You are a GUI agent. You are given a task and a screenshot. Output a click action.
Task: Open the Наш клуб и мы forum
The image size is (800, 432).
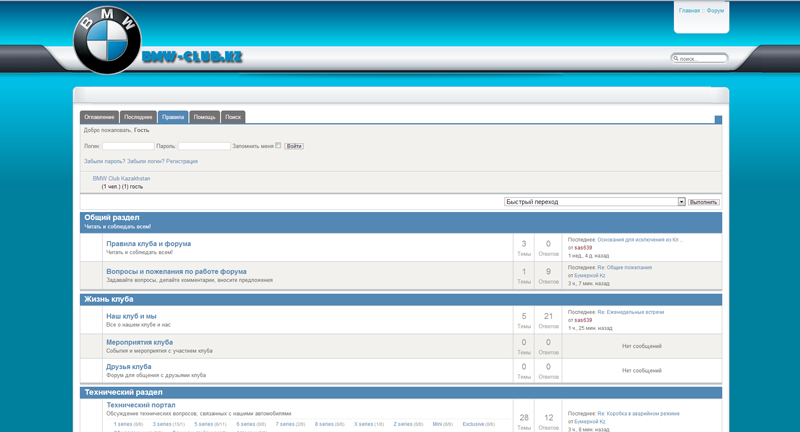(131, 316)
